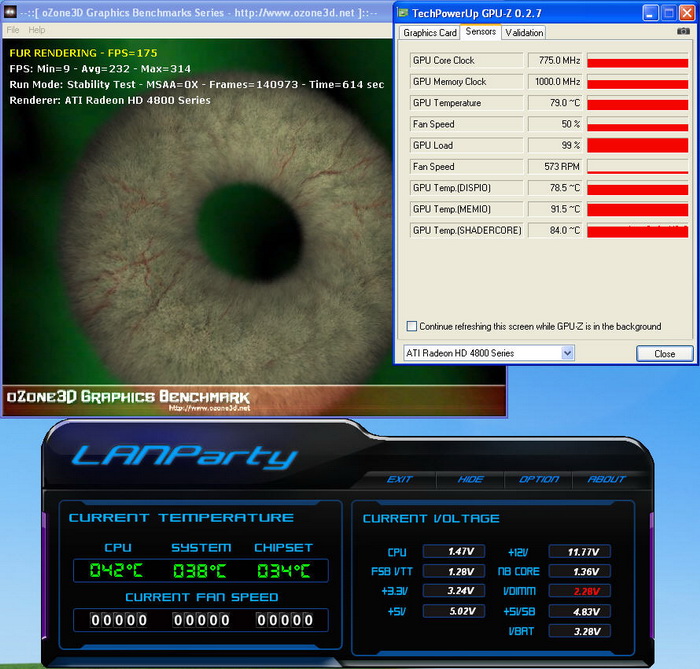Screen dimensions: 700x669
Task: Open OPTION in the LANParty monitor
Action: pos(539,479)
